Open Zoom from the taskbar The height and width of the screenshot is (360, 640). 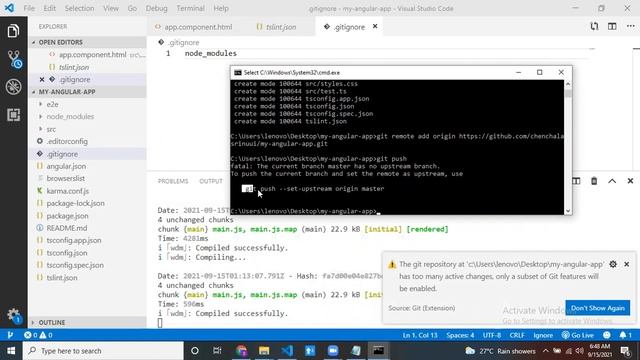[333, 351]
